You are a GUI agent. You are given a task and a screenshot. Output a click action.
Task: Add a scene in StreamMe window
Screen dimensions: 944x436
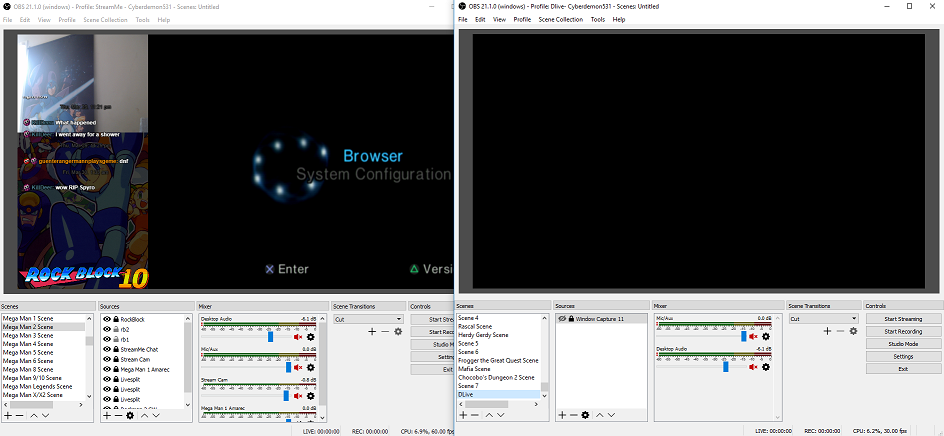[8, 416]
